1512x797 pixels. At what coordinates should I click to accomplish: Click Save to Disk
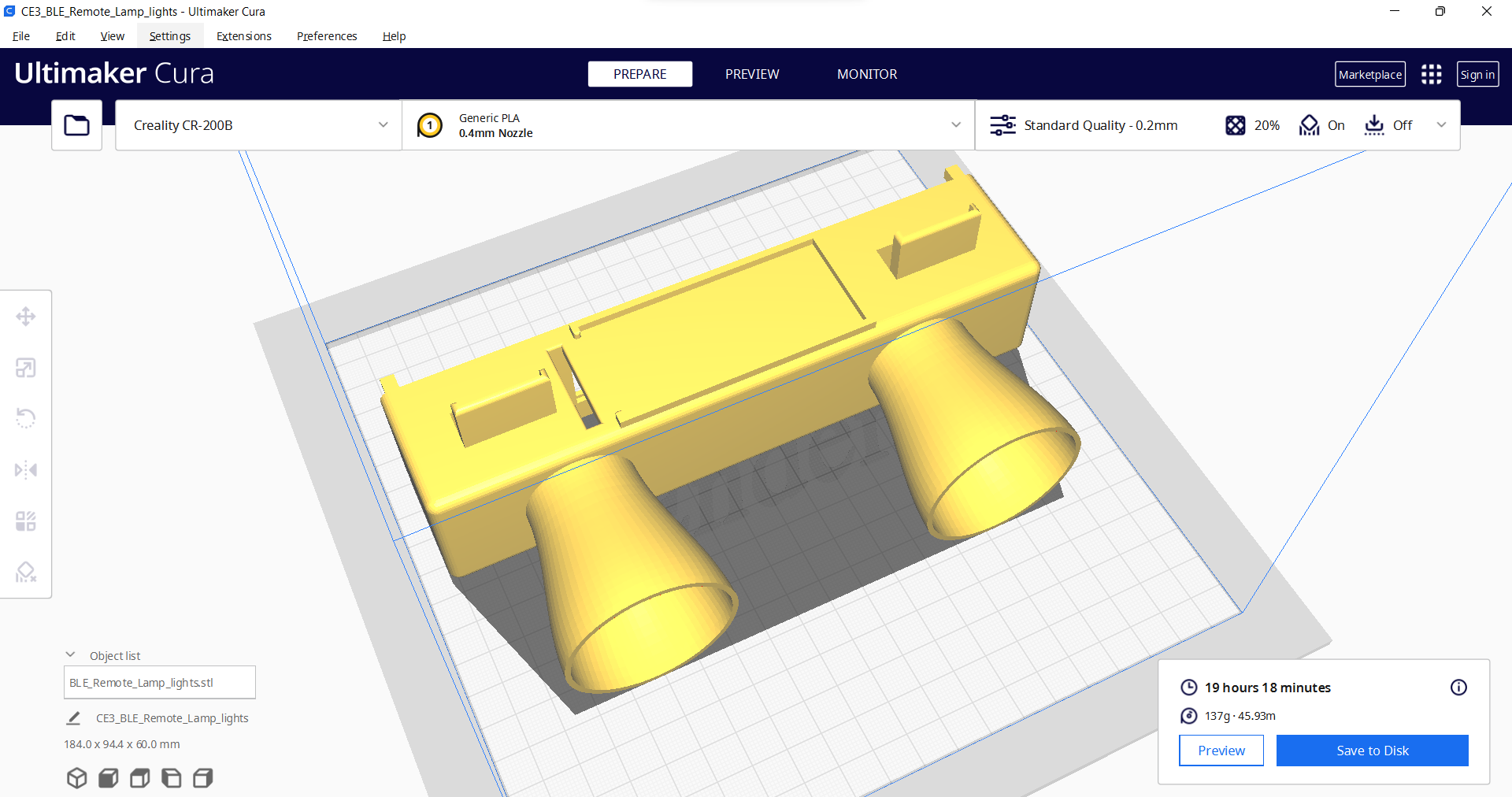point(1373,751)
